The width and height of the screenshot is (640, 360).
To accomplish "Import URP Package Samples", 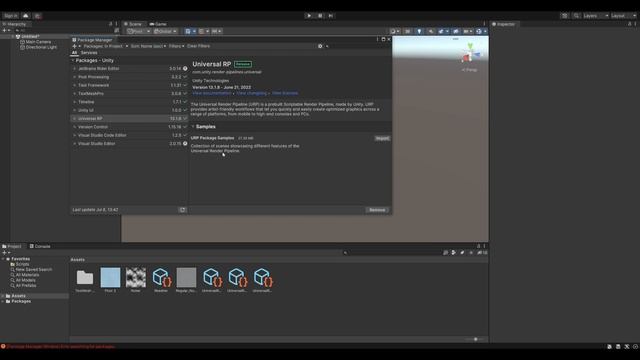I will pos(382,138).
